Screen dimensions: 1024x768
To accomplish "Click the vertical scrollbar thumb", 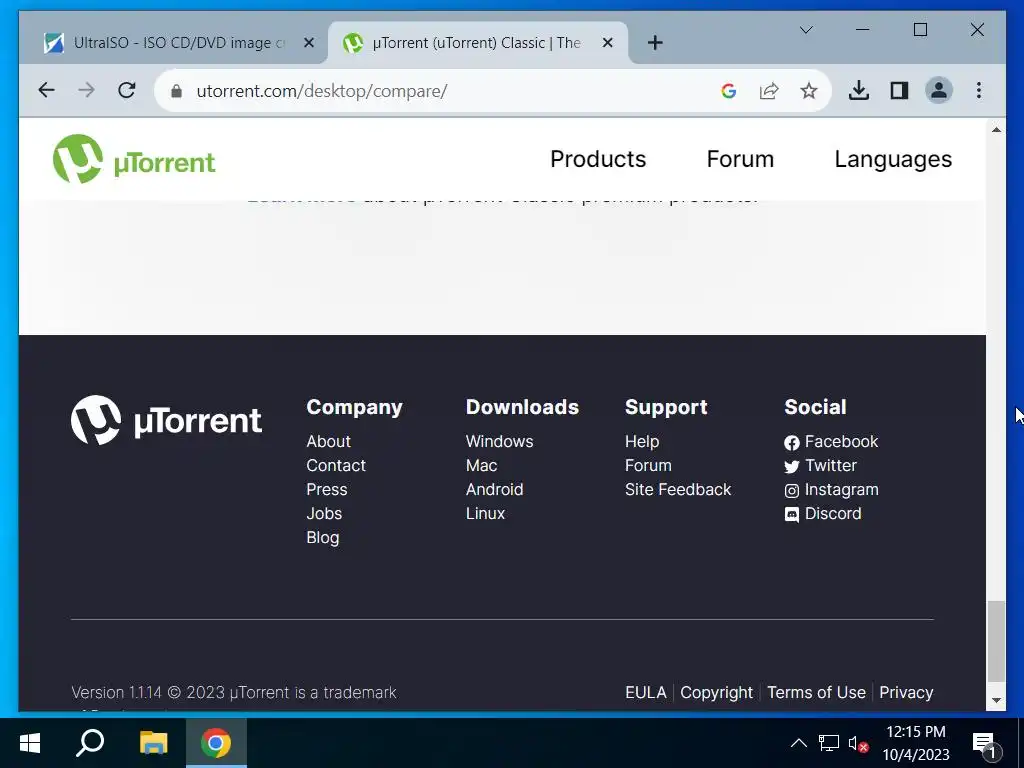I will (996, 641).
